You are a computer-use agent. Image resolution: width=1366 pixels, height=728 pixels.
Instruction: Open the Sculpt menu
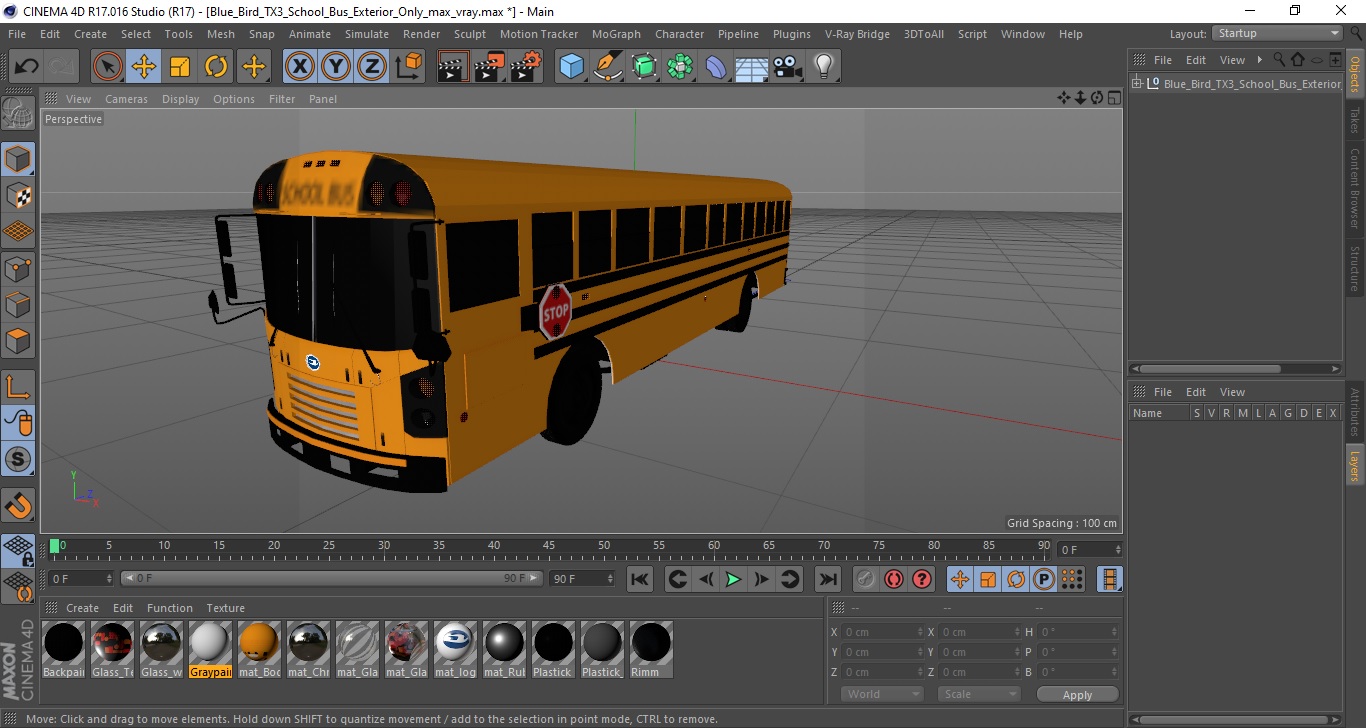pyautogui.click(x=469, y=34)
